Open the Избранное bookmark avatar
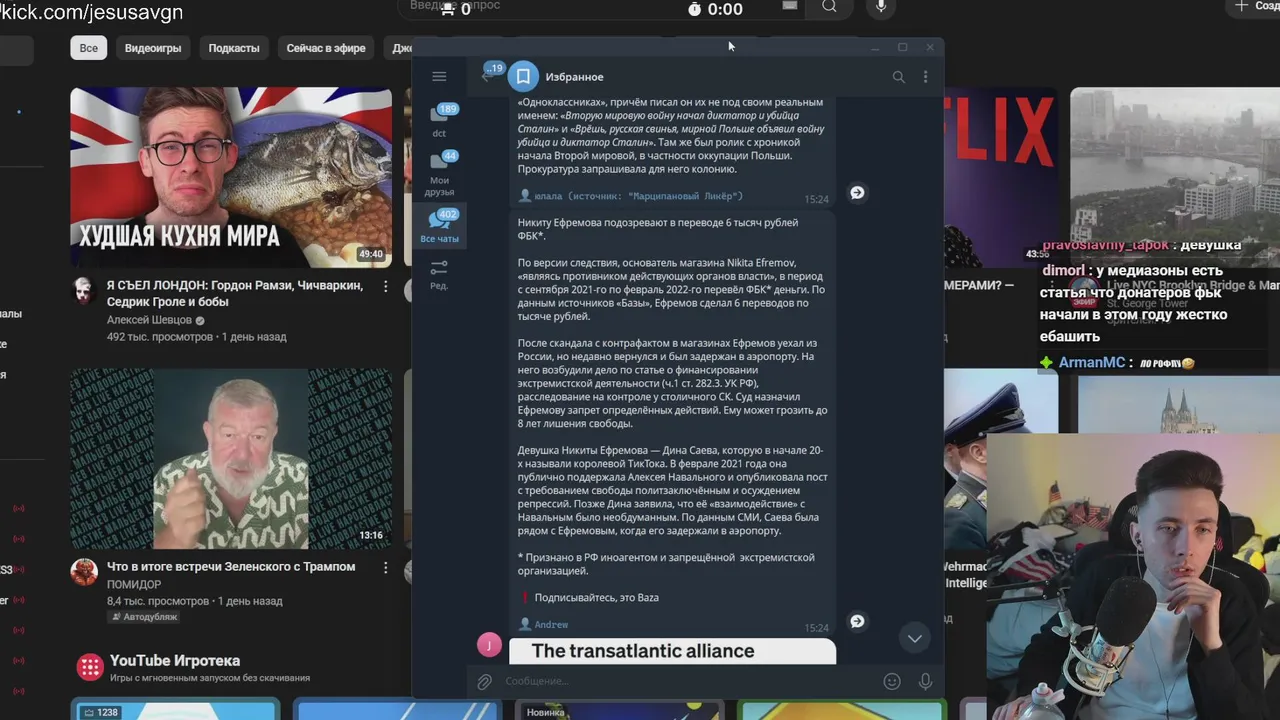This screenshot has height=720, width=1280. click(x=523, y=77)
